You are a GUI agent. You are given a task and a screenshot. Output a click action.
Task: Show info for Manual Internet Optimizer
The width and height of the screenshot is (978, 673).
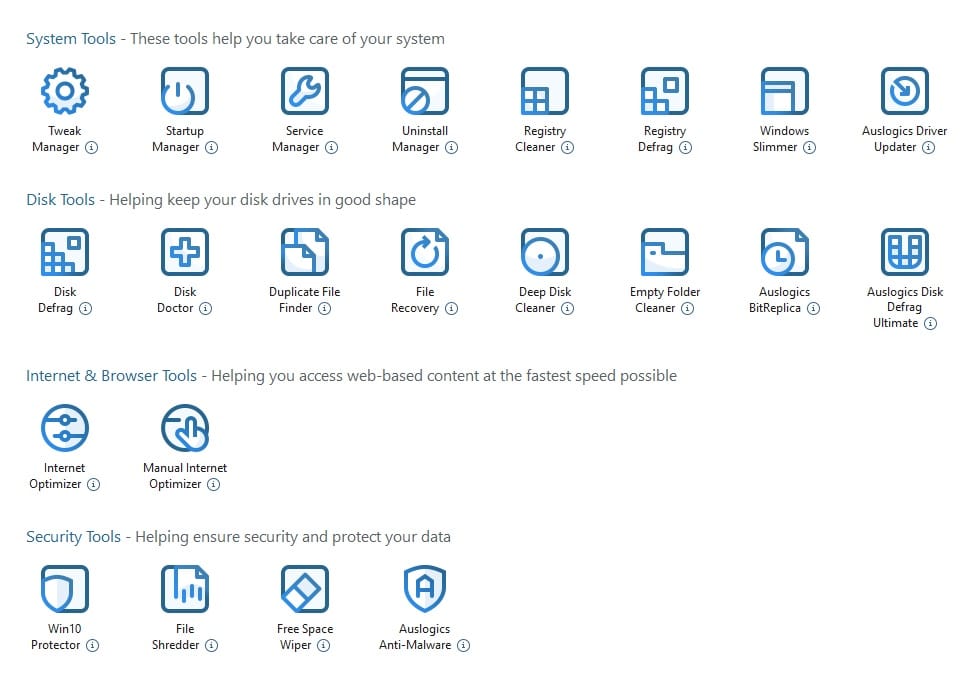click(213, 484)
